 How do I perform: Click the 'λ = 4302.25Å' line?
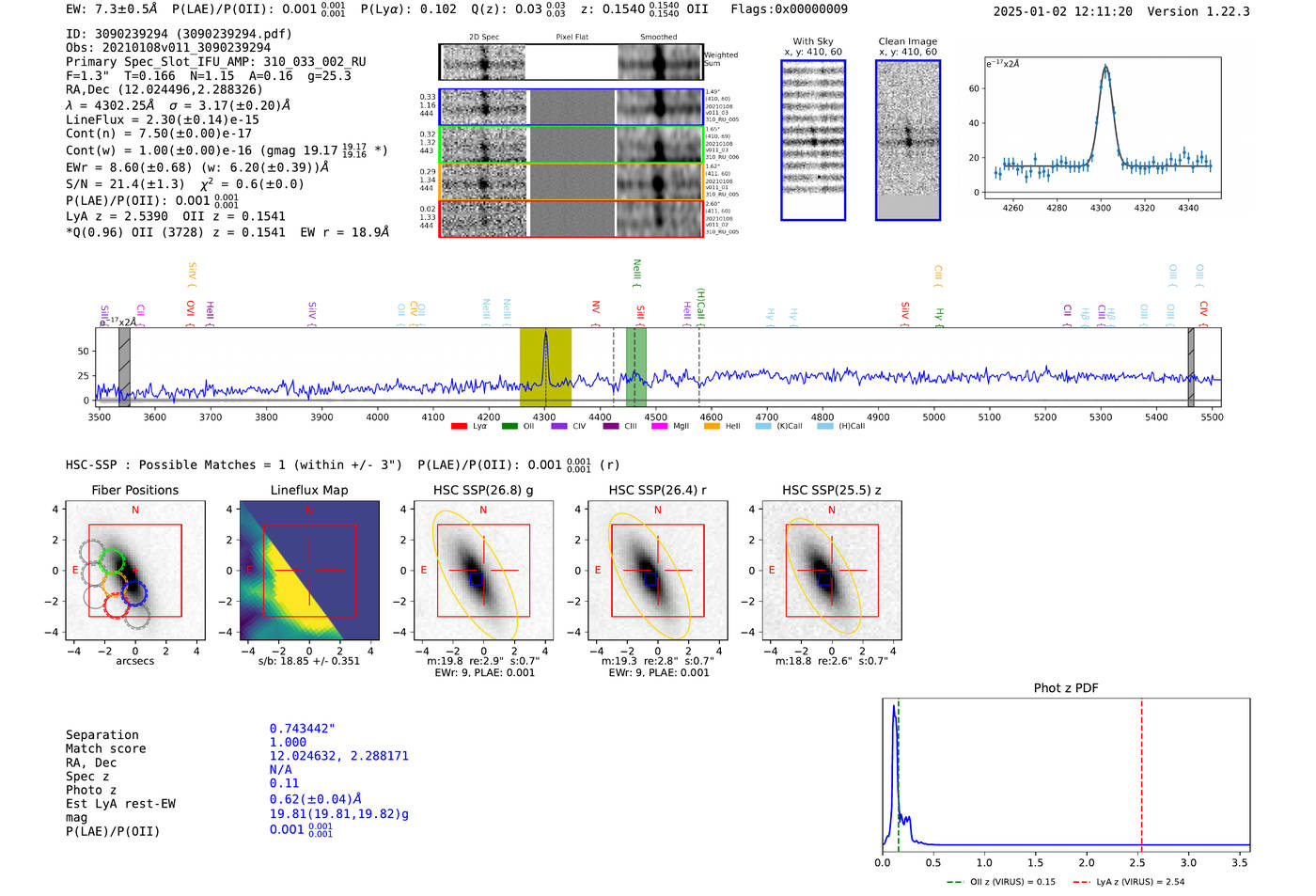pyautogui.click(x=179, y=105)
